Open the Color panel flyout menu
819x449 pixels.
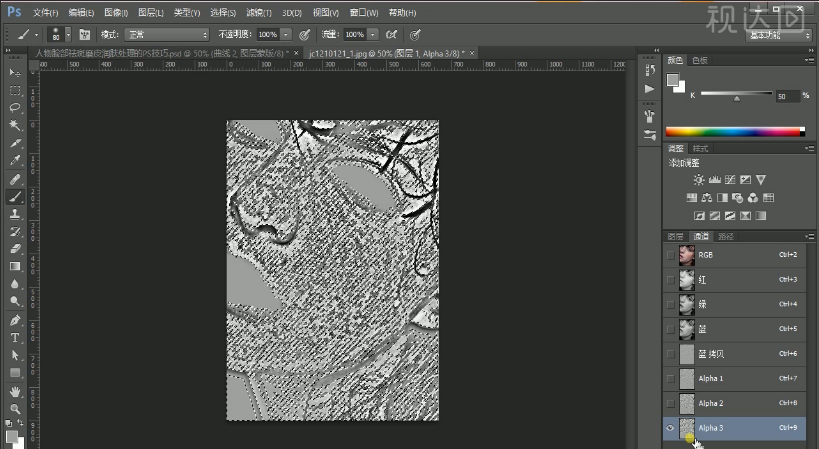pos(809,61)
